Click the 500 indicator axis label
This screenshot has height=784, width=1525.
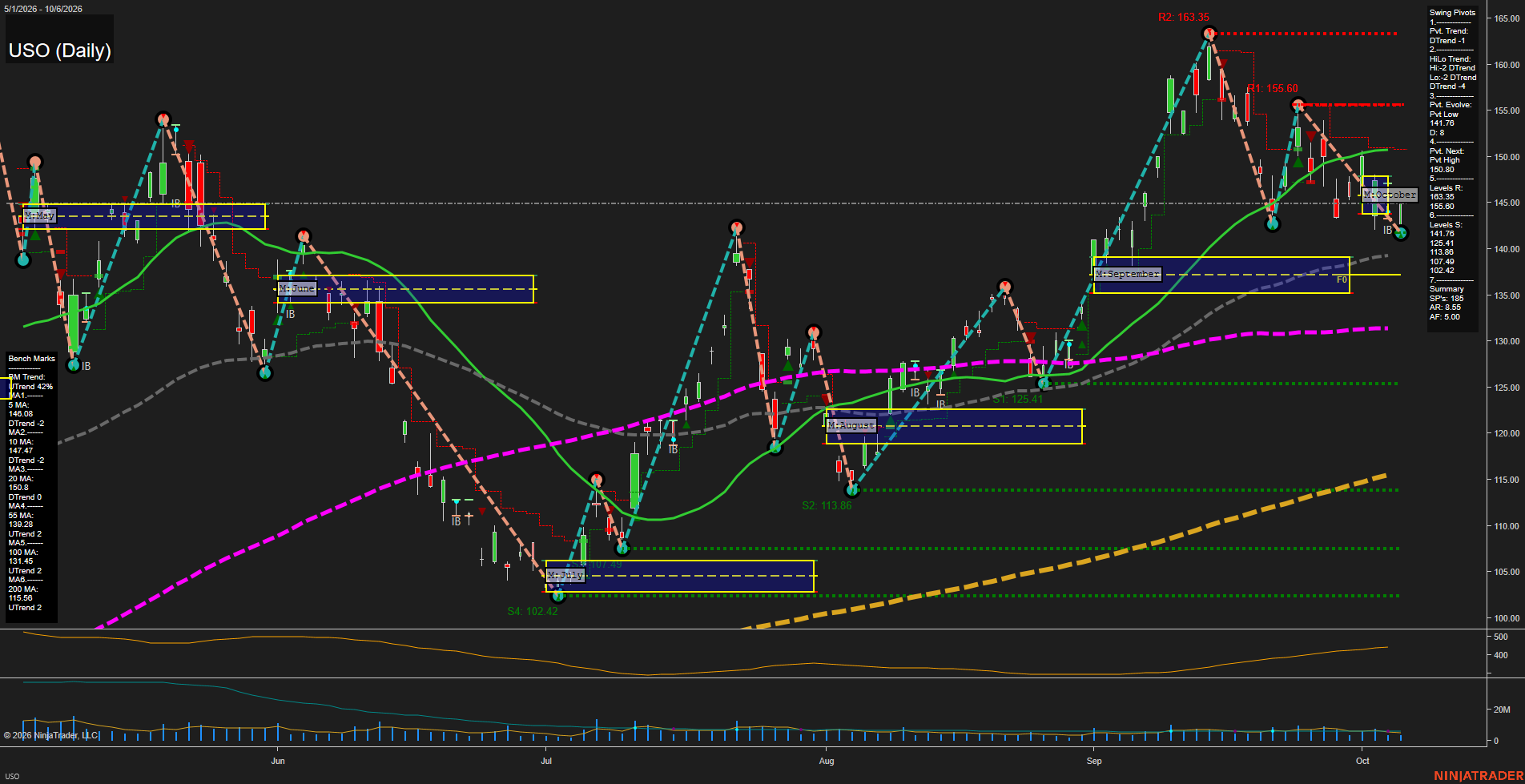(1501, 637)
